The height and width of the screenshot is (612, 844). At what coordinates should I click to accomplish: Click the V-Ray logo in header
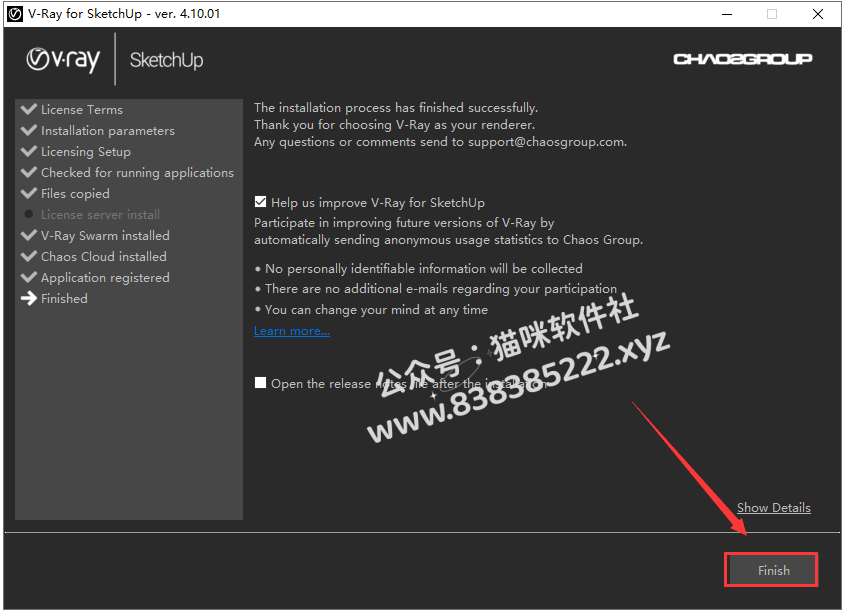point(63,59)
